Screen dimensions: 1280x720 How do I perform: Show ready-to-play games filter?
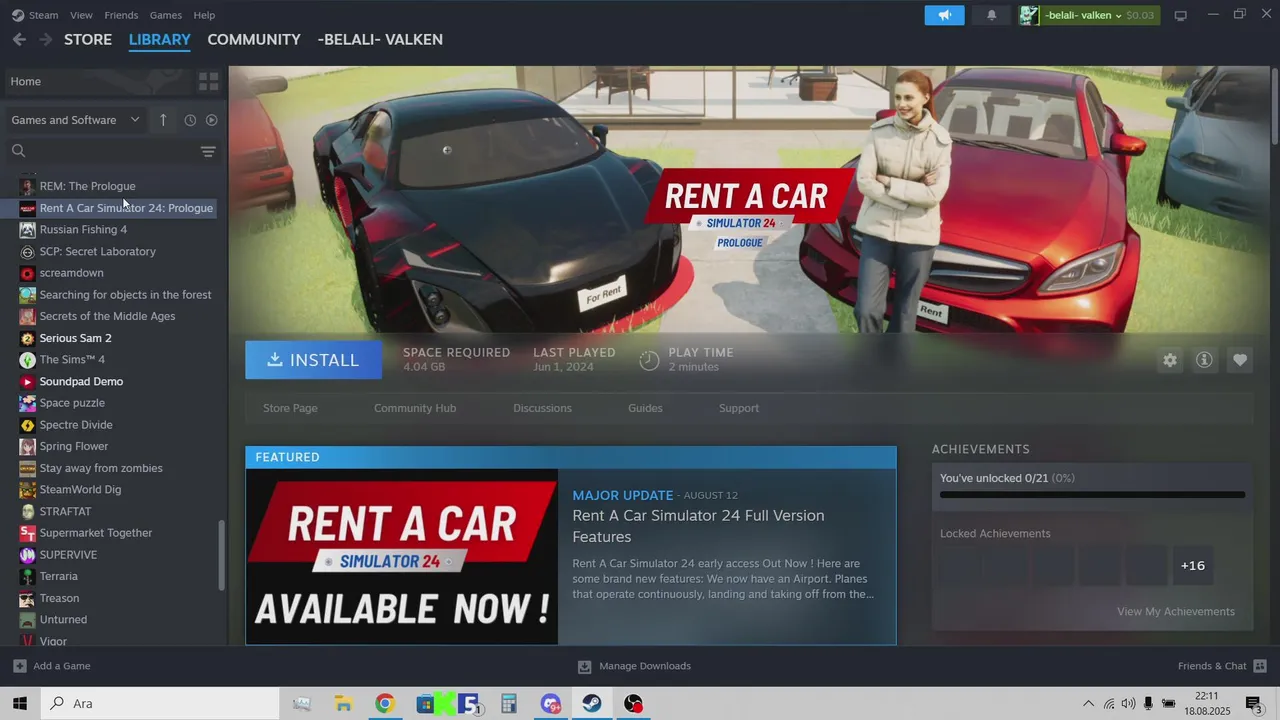(x=211, y=120)
